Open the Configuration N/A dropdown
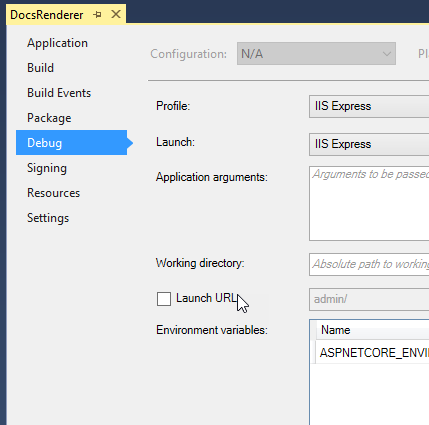The image size is (429, 425). [316, 54]
